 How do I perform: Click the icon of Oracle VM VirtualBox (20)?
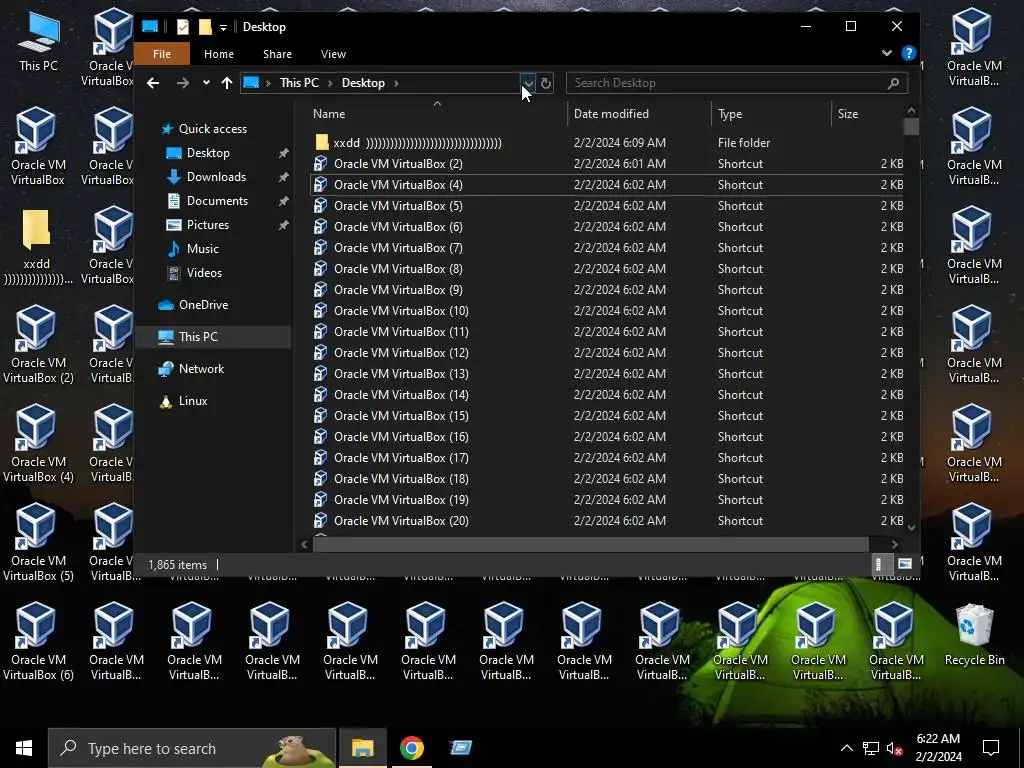pos(320,520)
